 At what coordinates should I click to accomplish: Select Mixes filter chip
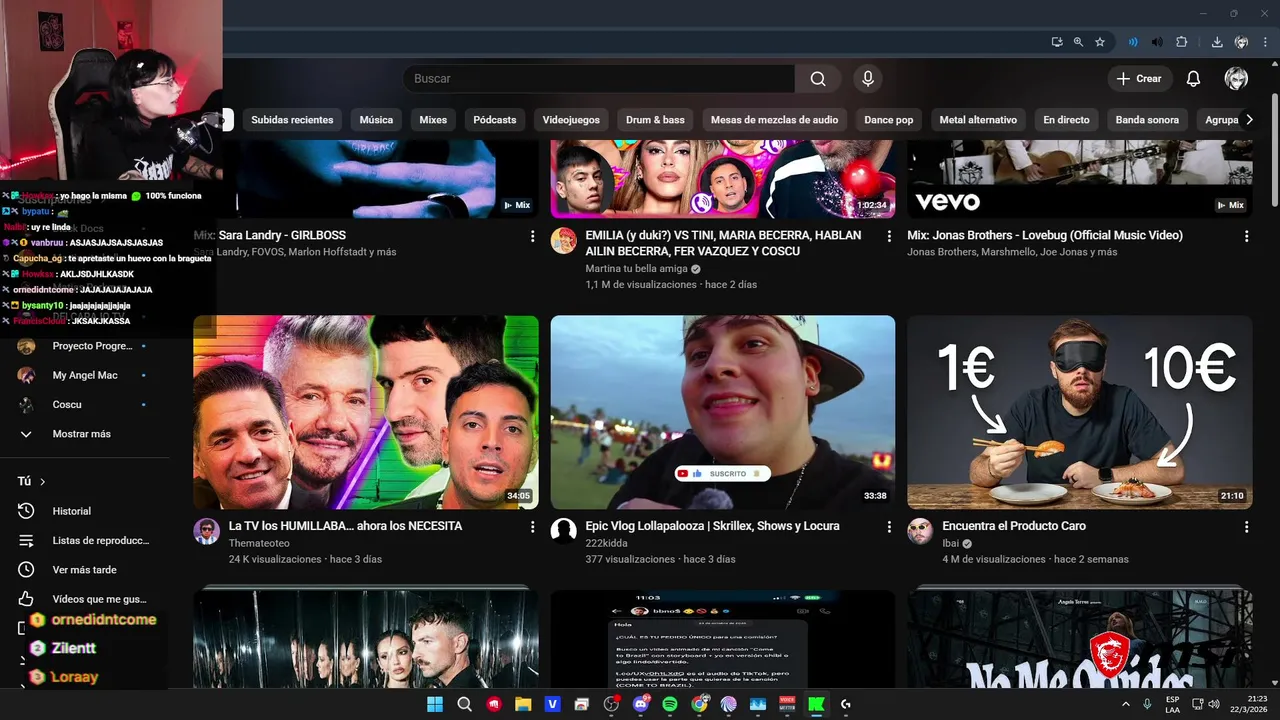coord(433,120)
